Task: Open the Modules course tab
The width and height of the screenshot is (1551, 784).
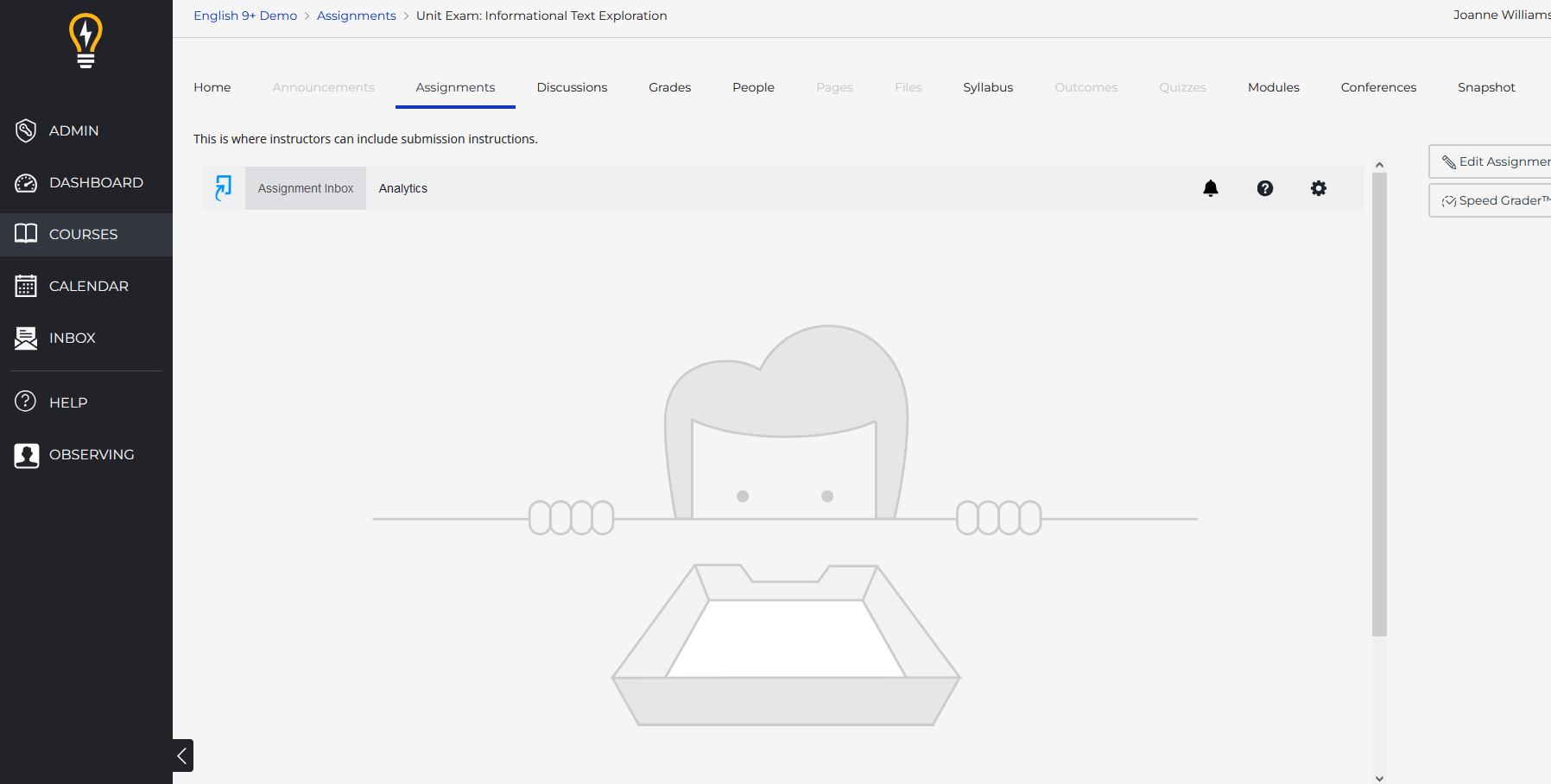Action: click(1274, 87)
